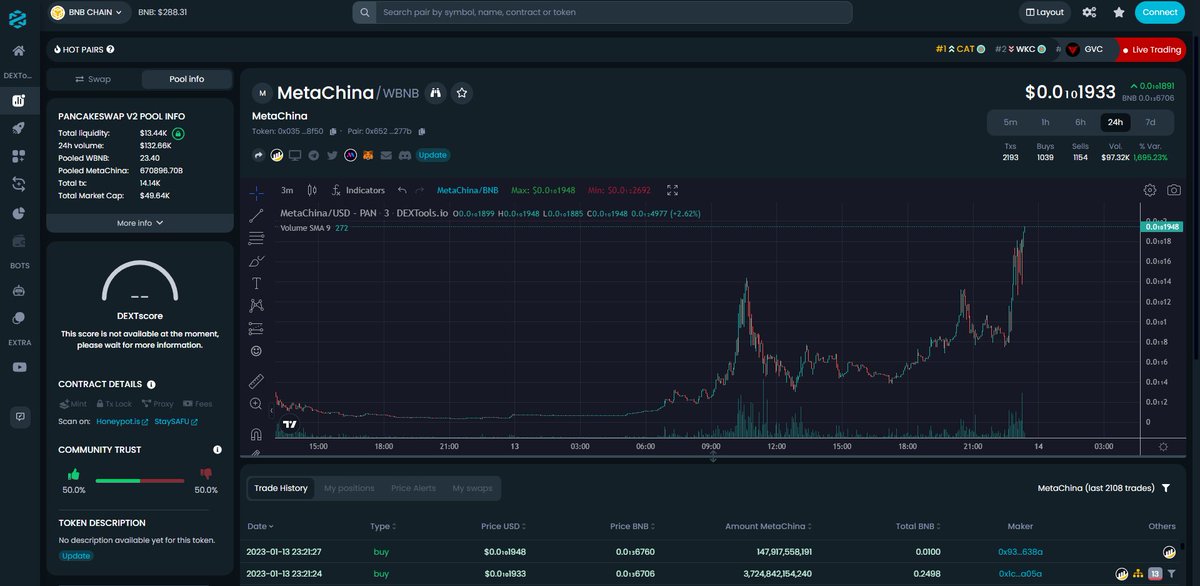Image resolution: width=1200 pixels, height=586 pixels.
Task: Open the Trade History tab
Action: click(x=281, y=488)
